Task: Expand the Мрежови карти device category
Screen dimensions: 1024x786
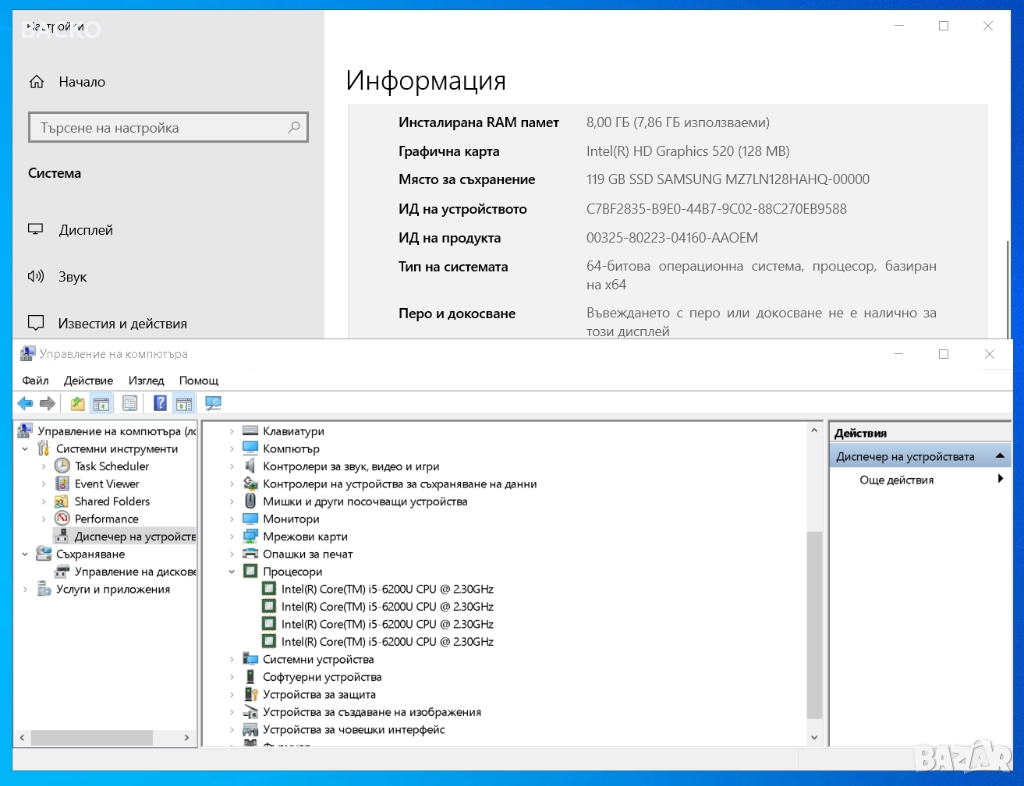Action: 232,537
